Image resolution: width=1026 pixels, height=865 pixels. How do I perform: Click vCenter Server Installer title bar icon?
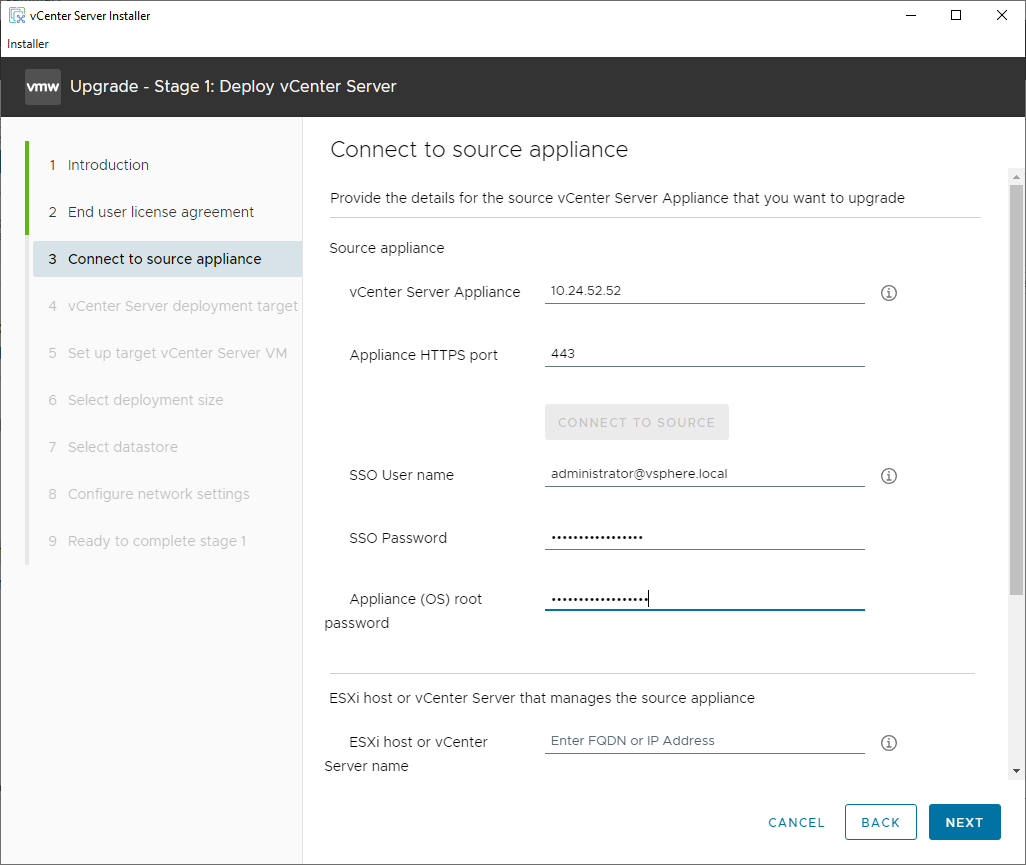click(16, 16)
